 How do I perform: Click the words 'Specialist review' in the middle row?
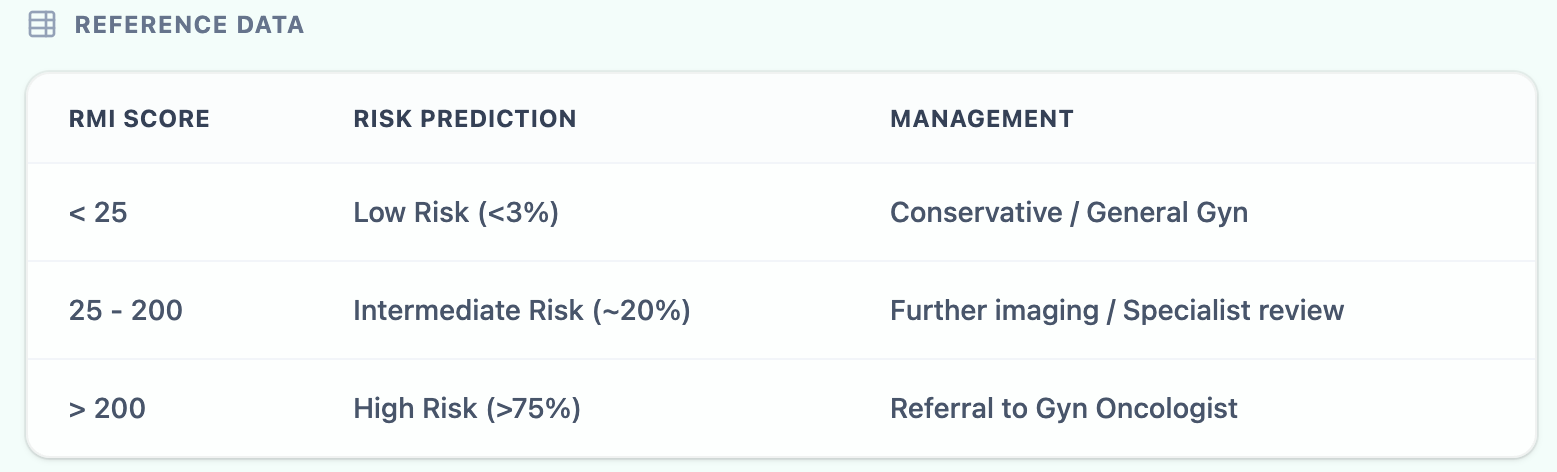point(1233,311)
